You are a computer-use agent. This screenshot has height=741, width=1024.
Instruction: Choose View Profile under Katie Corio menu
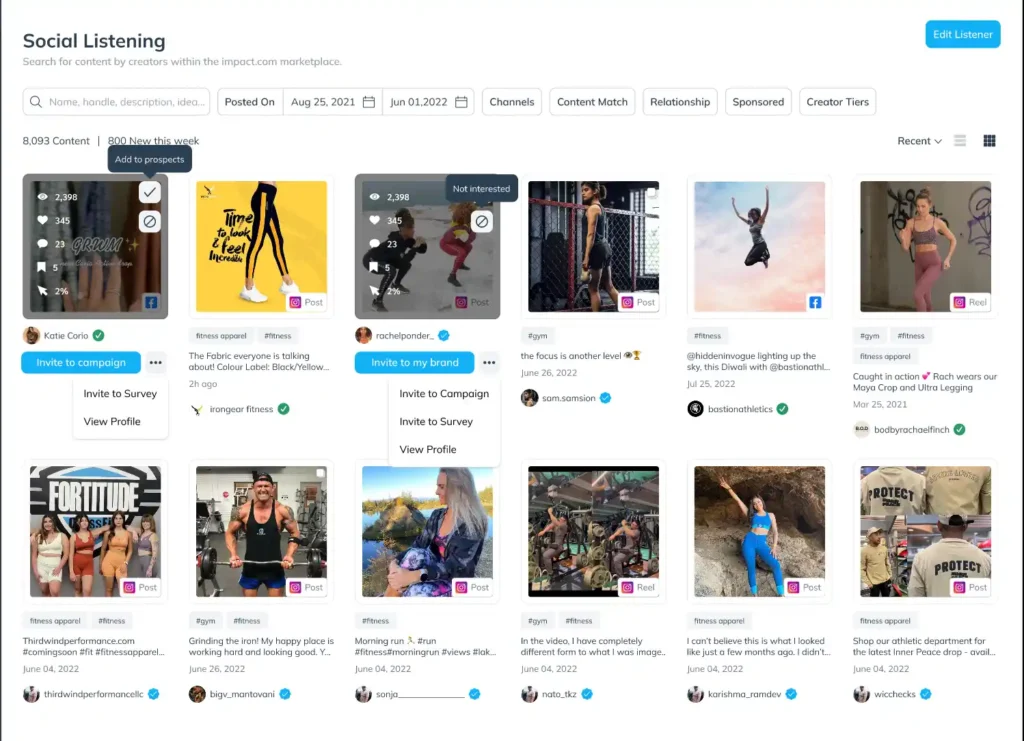tap(112, 422)
